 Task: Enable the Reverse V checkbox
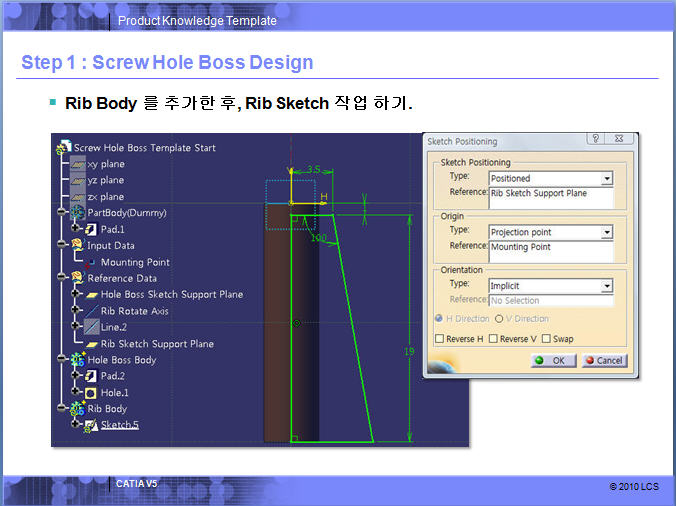[492, 339]
